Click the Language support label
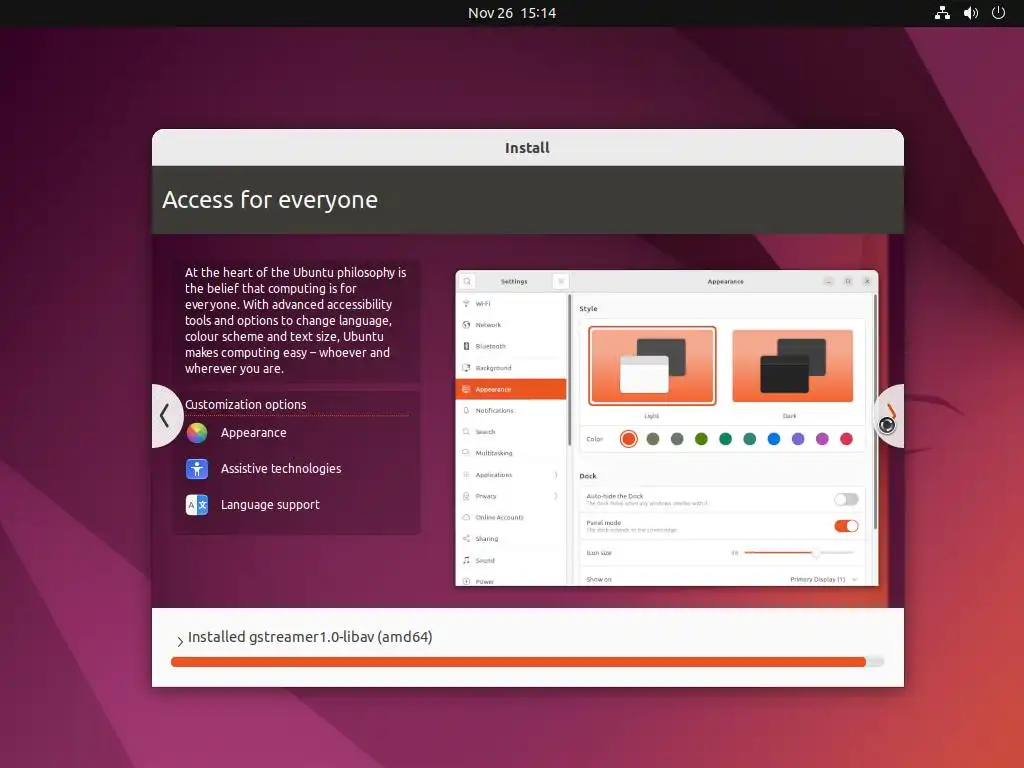Screen dimensions: 1024x768 [x=270, y=505]
